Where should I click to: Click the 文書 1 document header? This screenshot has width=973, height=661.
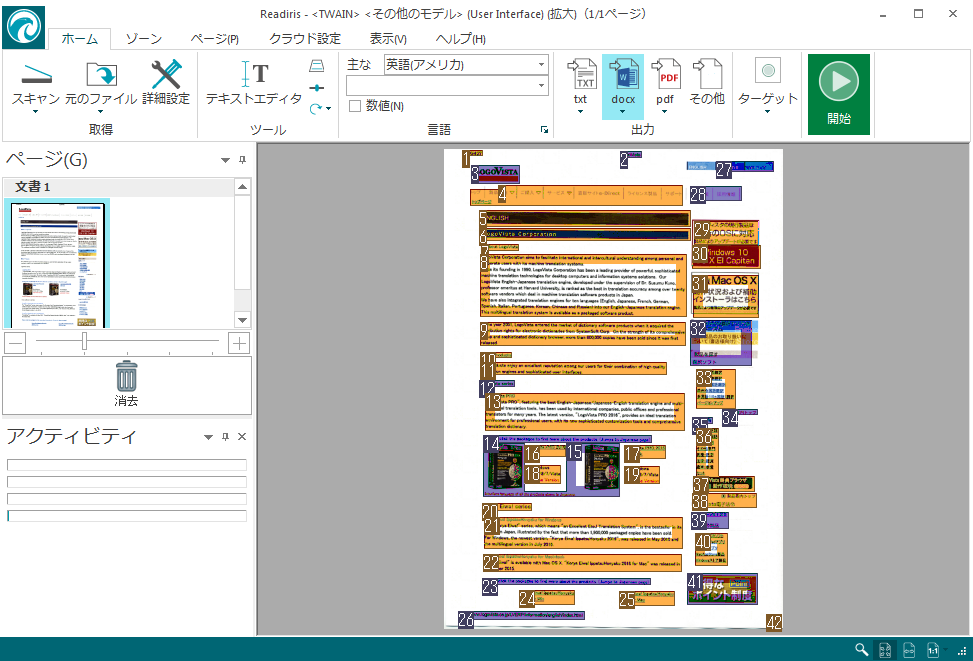[118, 186]
